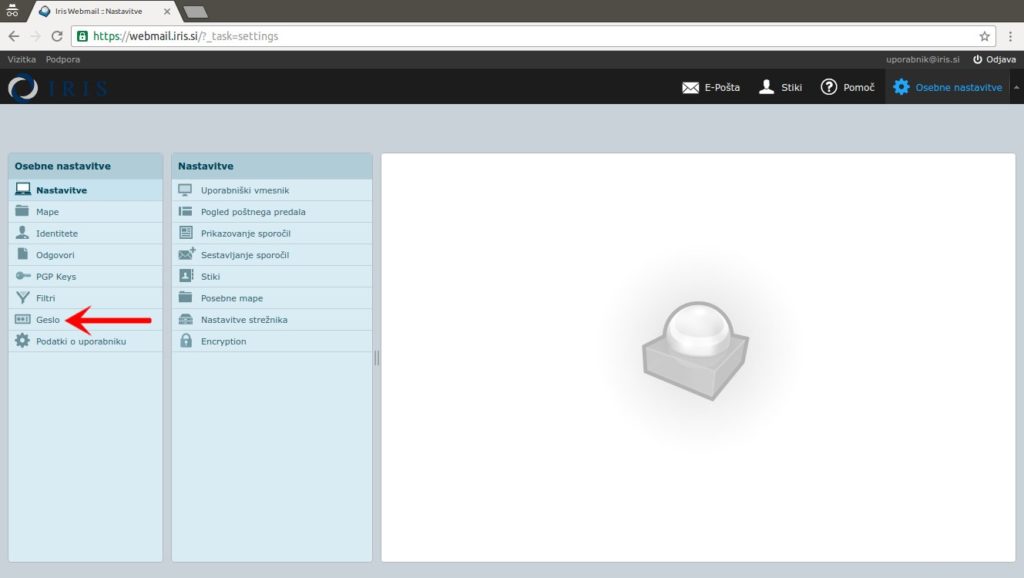Open Identitete in the sidebar
1024x578 pixels.
pos(56,233)
